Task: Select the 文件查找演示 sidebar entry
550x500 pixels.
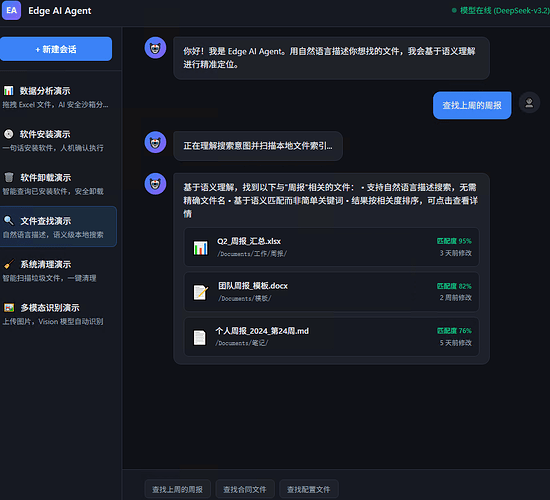Action: point(58,227)
